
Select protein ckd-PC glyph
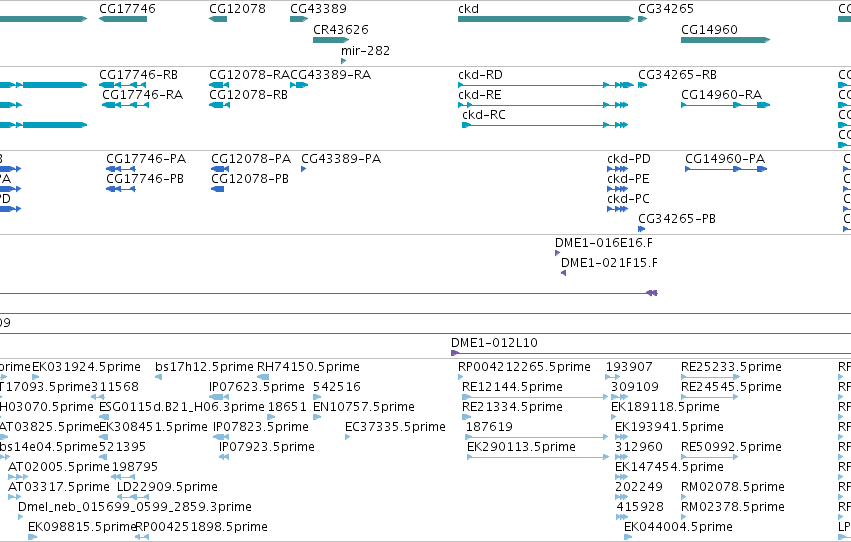tap(618, 209)
